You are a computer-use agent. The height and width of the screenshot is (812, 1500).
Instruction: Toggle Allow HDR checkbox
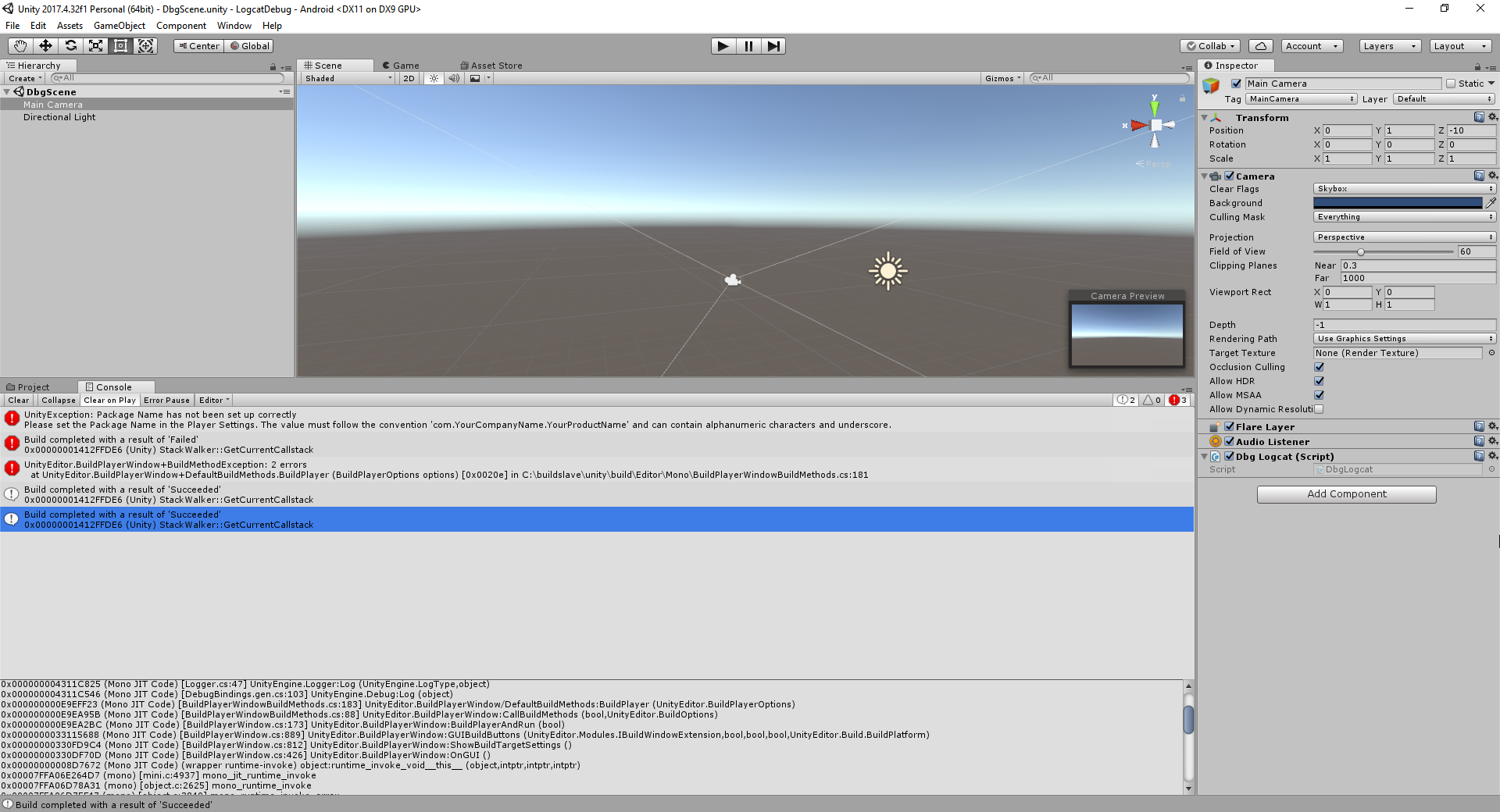pyautogui.click(x=1320, y=381)
